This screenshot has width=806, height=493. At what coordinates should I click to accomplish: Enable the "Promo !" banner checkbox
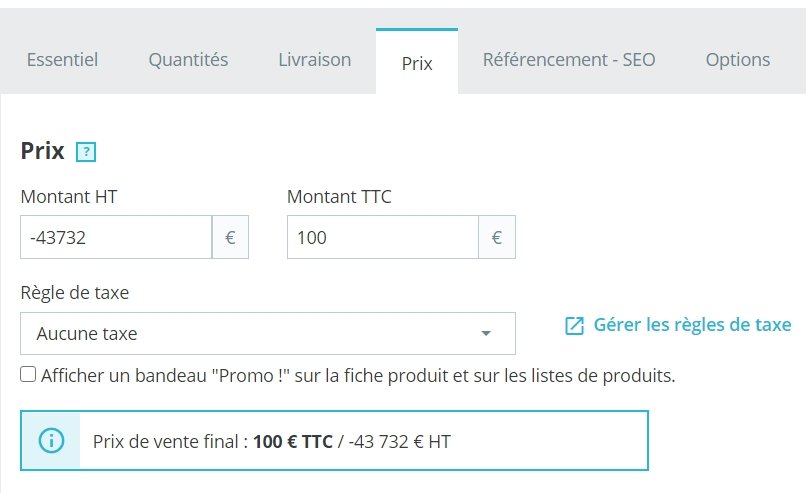[28, 374]
